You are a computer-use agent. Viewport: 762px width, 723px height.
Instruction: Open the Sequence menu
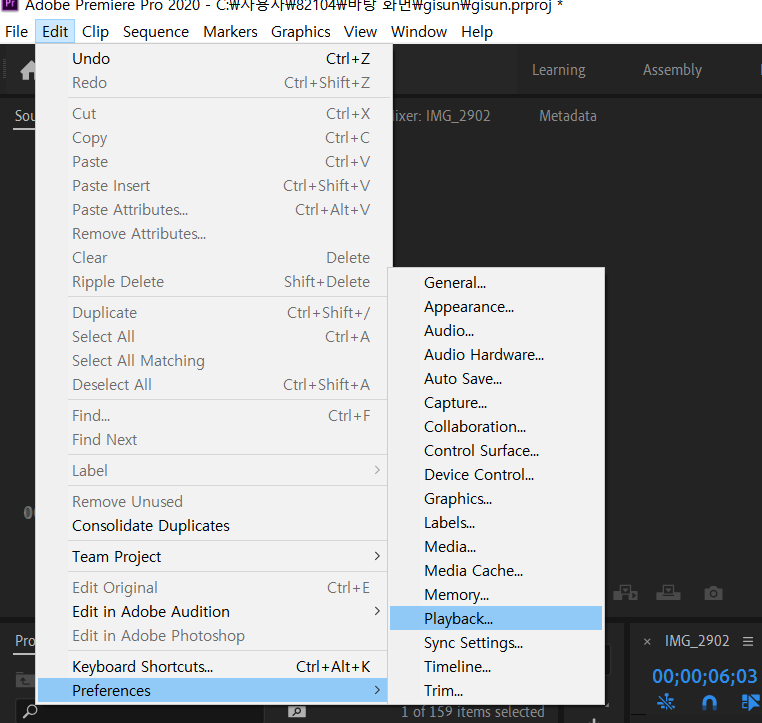156,32
